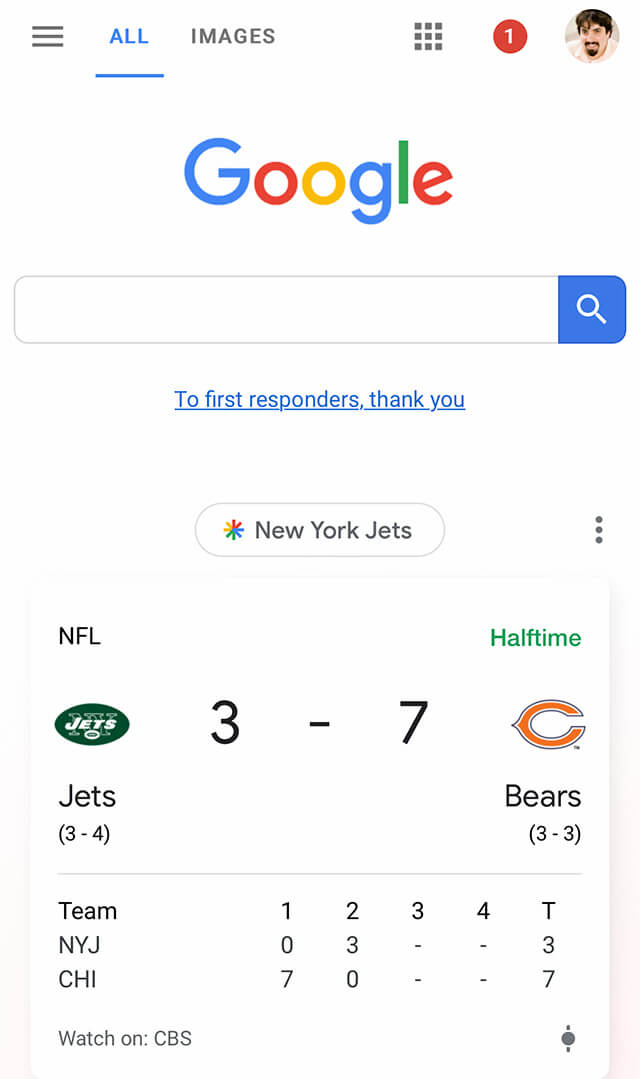Open your Google account profile picture
Screen dimensions: 640x1079
click(592, 36)
